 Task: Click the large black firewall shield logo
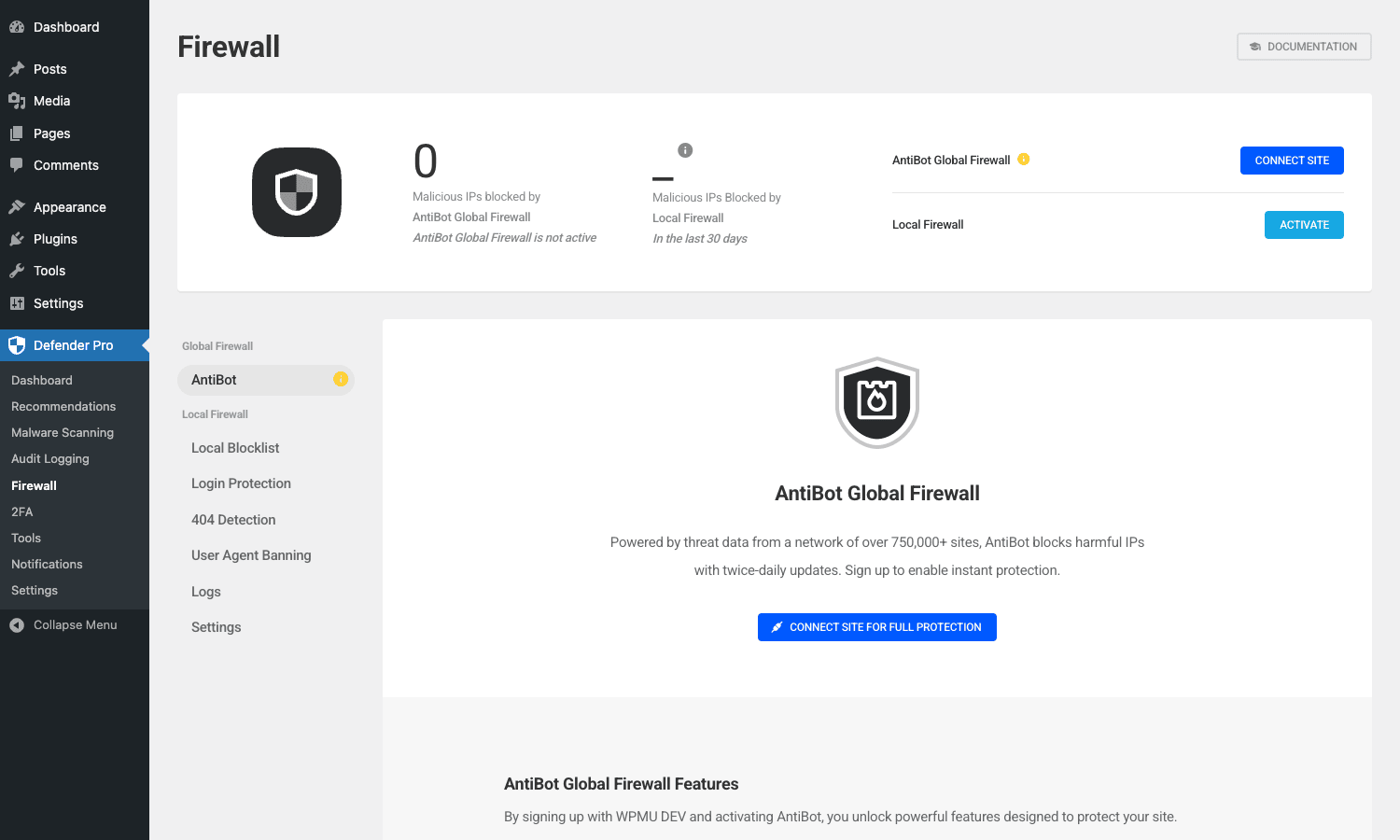pyautogui.click(x=297, y=192)
